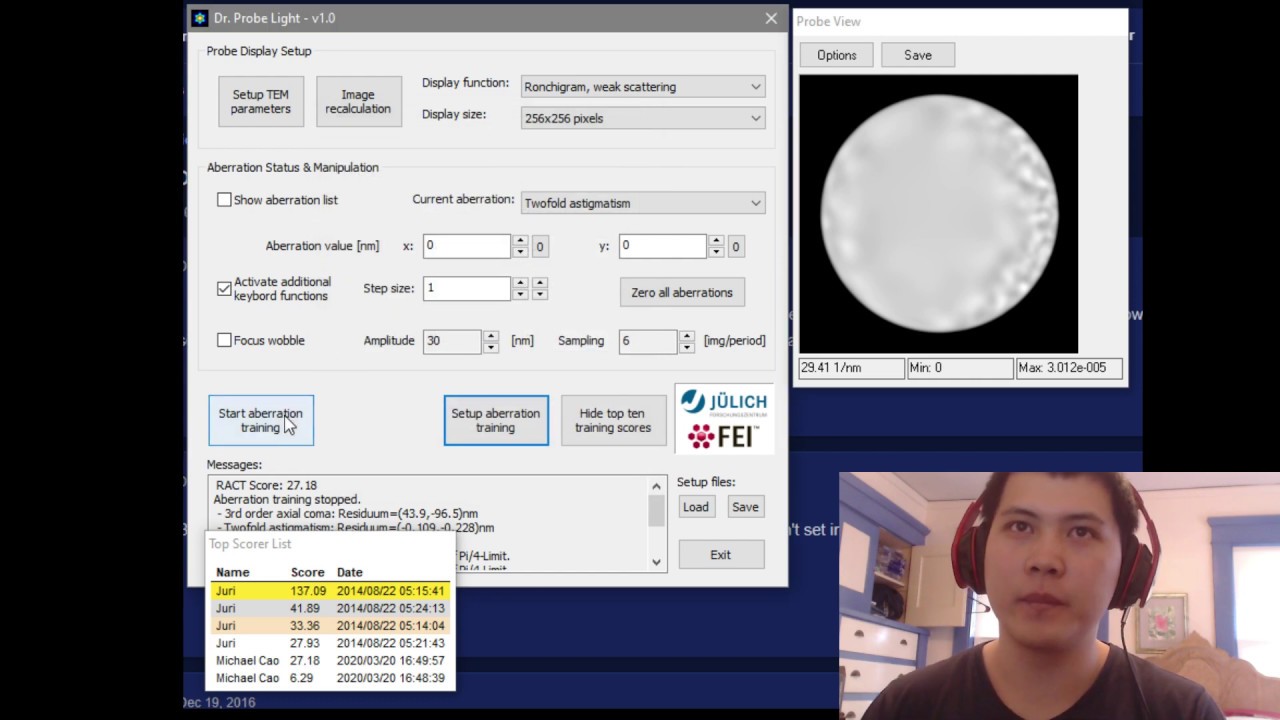This screenshot has width=1280, height=720.
Task: Click the Score column header in Top Scorer List
Action: (307, 572)
